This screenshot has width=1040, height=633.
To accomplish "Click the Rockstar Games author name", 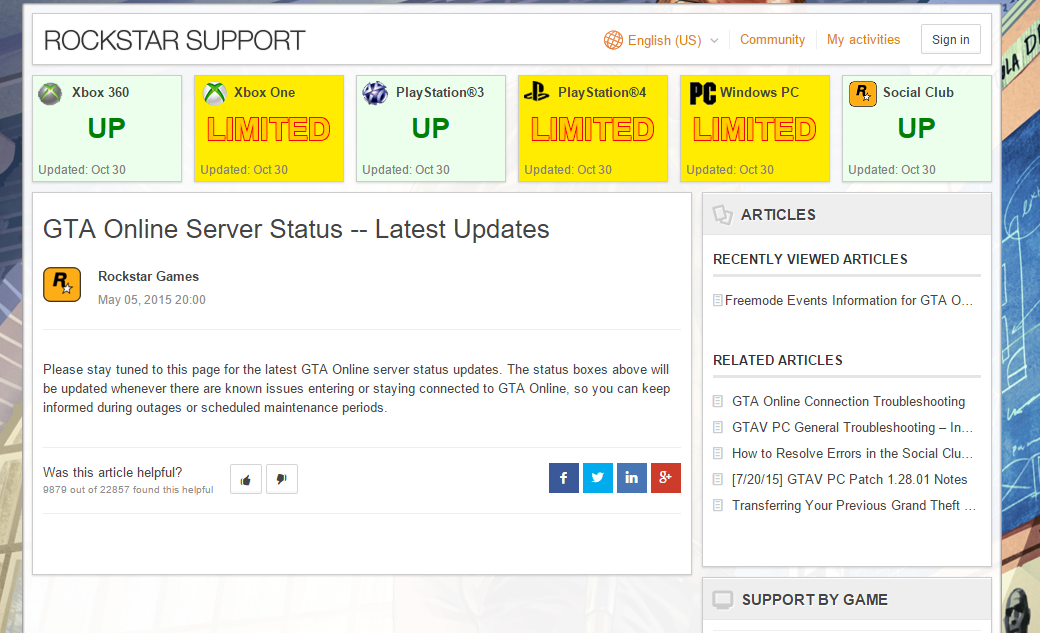I will coord(149,276).
